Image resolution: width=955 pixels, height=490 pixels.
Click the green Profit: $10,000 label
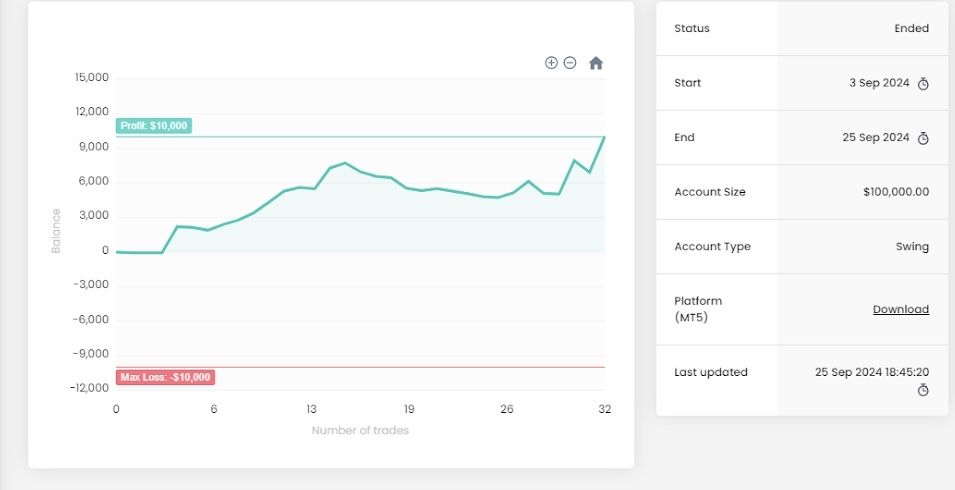coord(153,126)
